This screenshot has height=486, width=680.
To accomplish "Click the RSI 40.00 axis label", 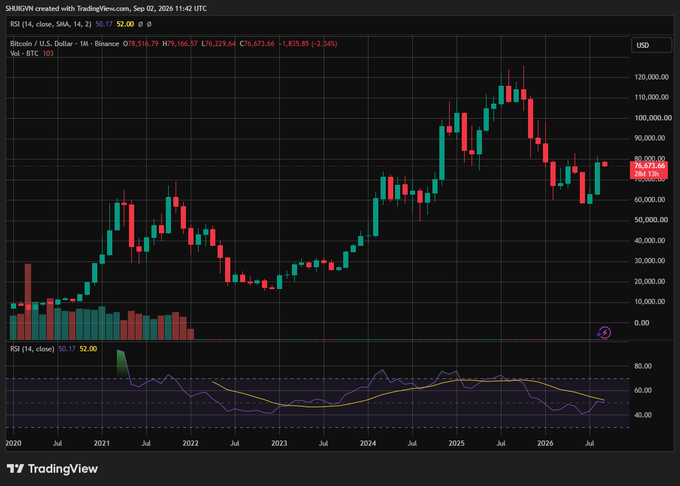I will (643, 415).
